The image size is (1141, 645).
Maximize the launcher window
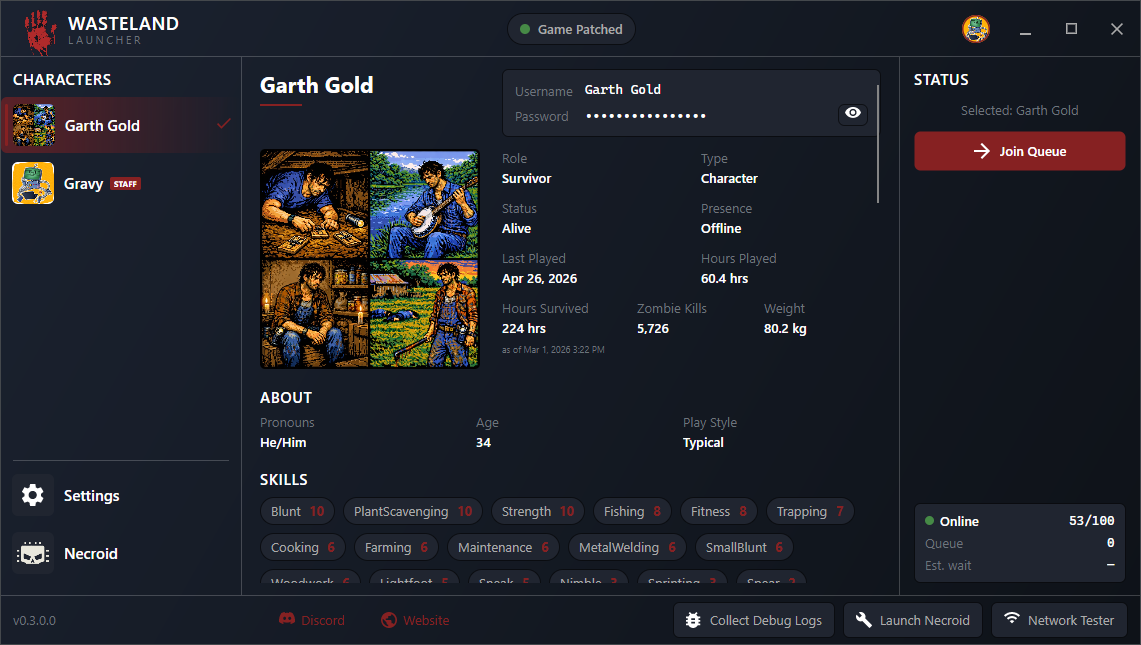click(1071, 29)
